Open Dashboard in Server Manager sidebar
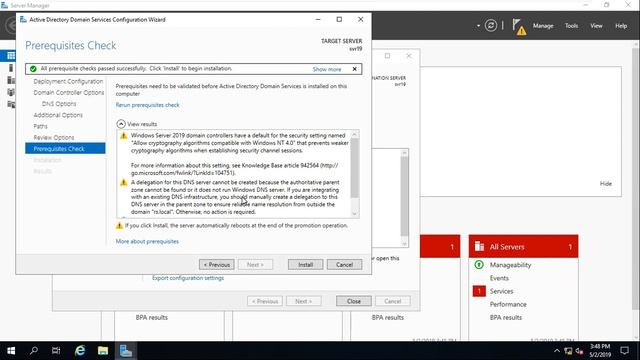This screenshot has width=640, height=360. point(11,56)
